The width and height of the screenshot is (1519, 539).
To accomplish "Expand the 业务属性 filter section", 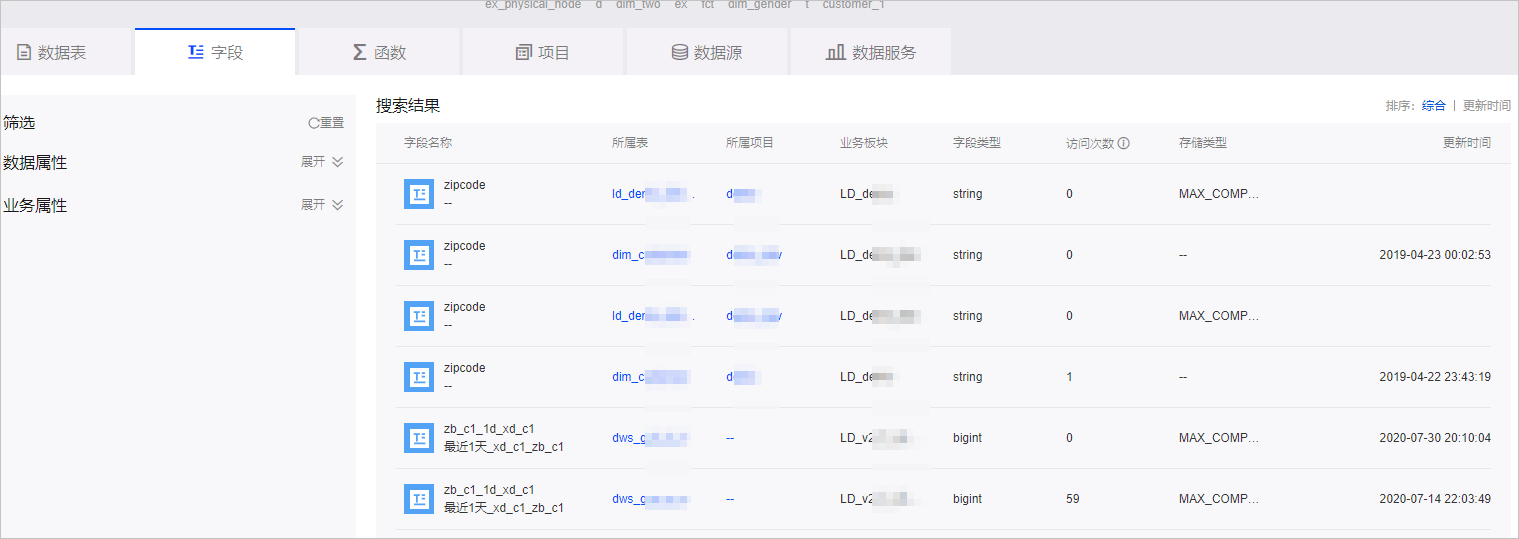I will pos(322,205).
